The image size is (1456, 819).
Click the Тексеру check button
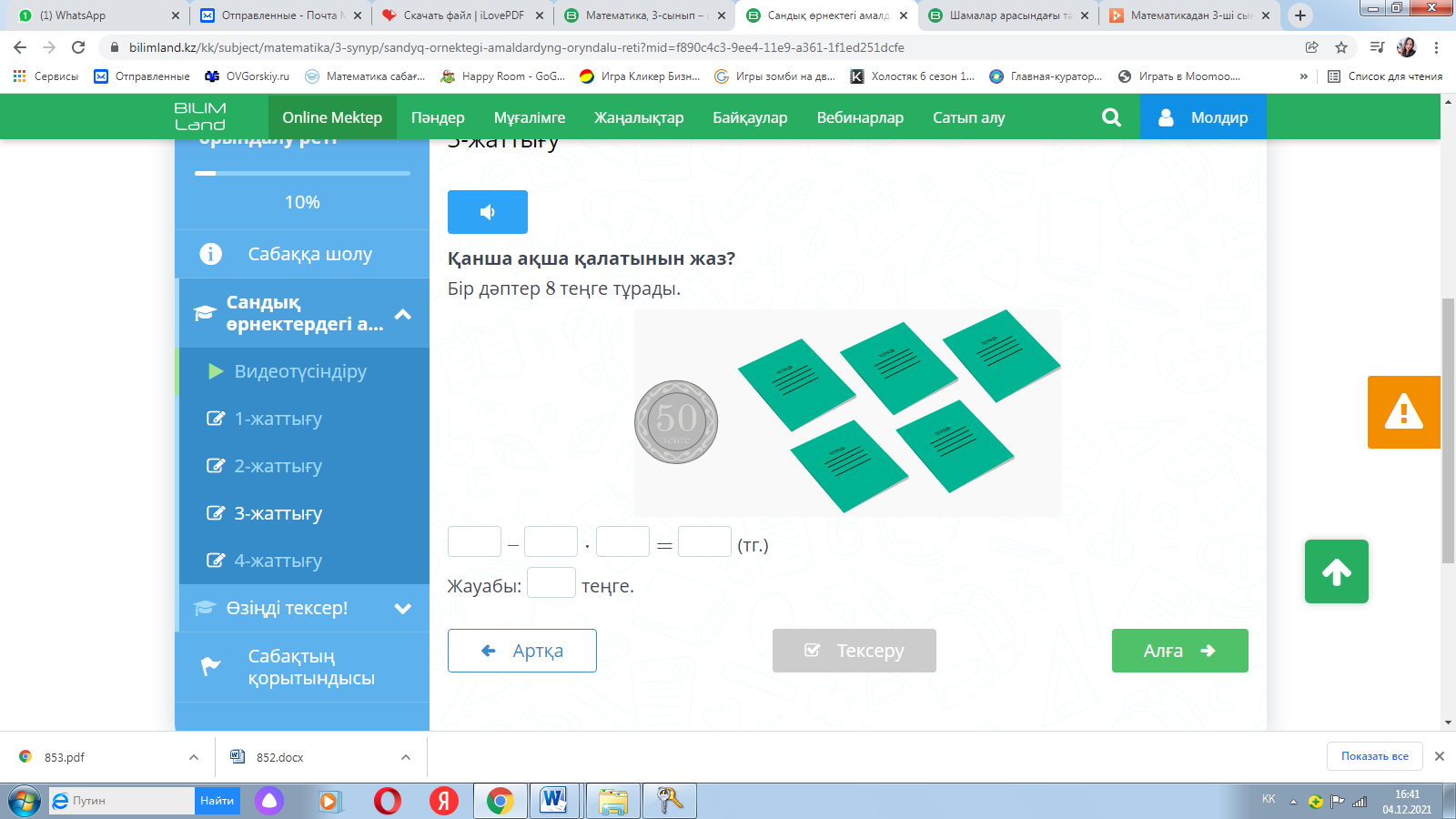click(854, 651)
